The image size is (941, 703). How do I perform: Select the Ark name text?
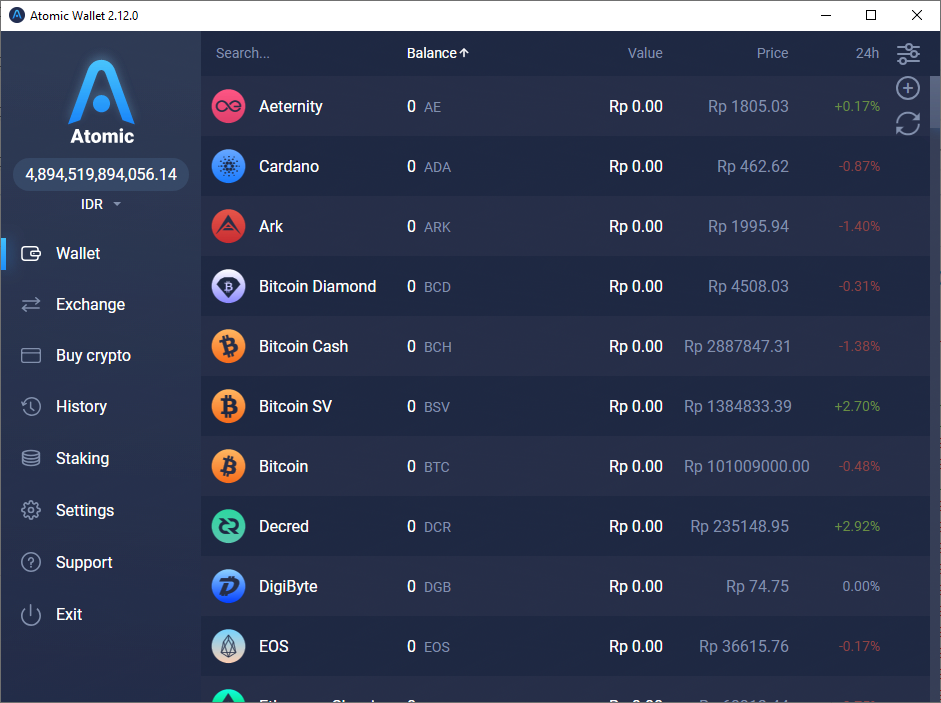click(x=271, y=226)
